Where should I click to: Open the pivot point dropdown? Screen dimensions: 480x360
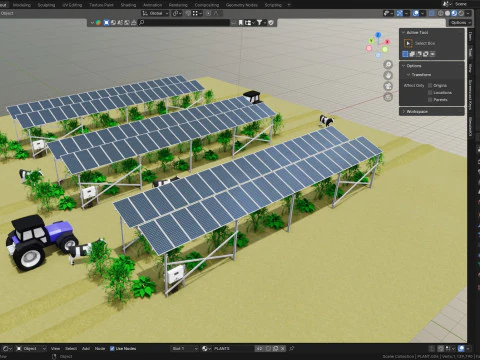[x=177, y=13]
